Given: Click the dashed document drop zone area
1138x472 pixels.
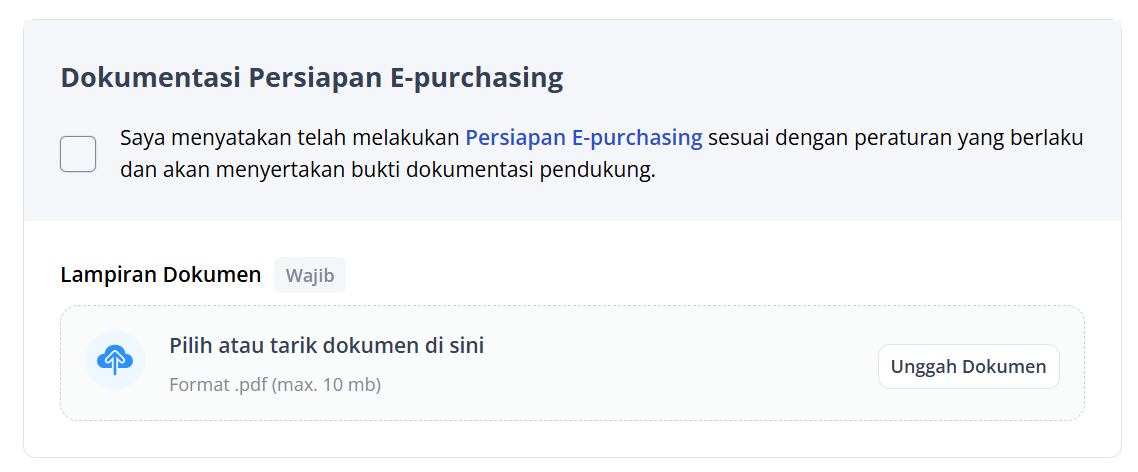Looking at the screenshot, I should pyautogui.click(x=572, y=363).
